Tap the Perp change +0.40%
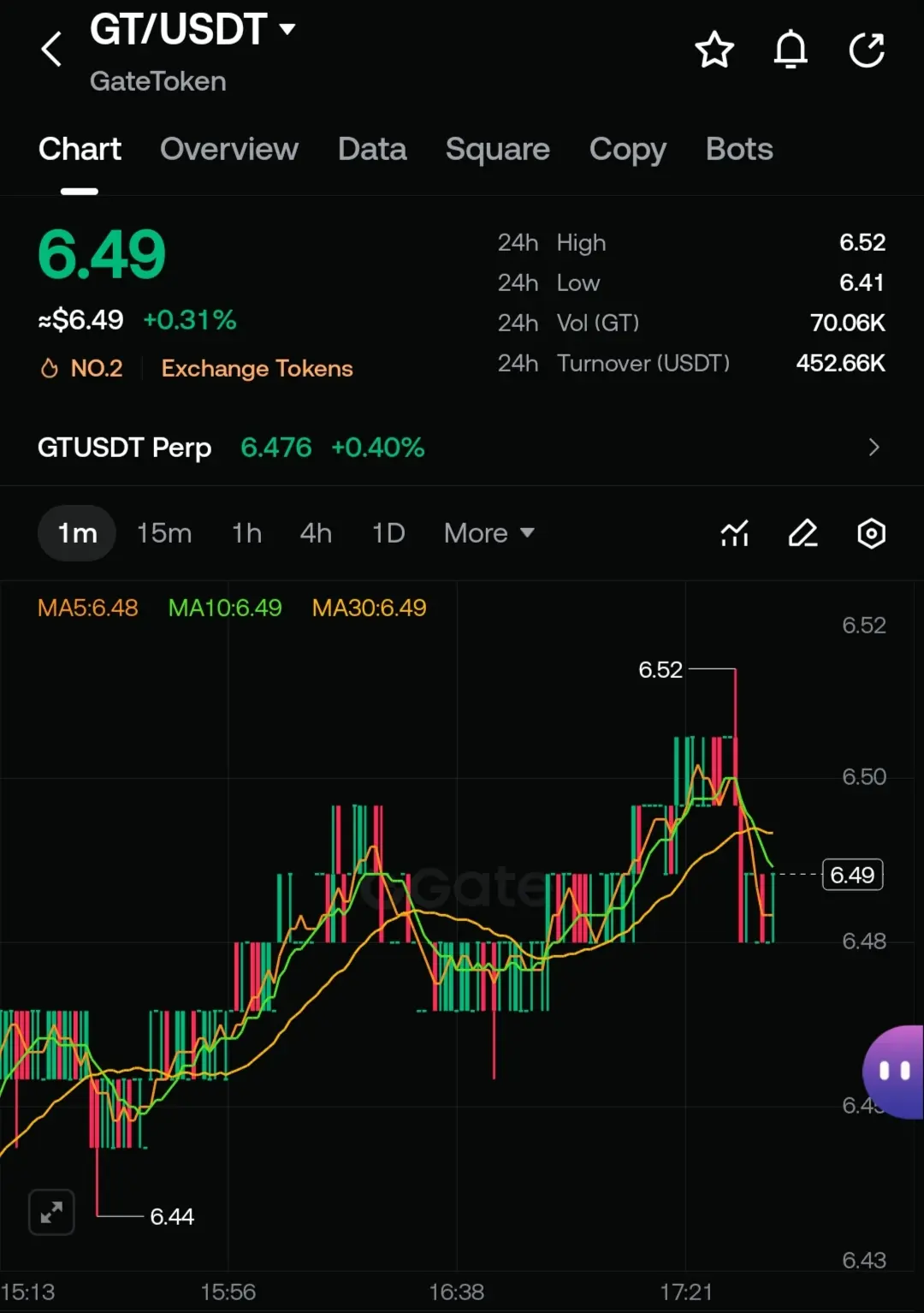 click(377, 447)
